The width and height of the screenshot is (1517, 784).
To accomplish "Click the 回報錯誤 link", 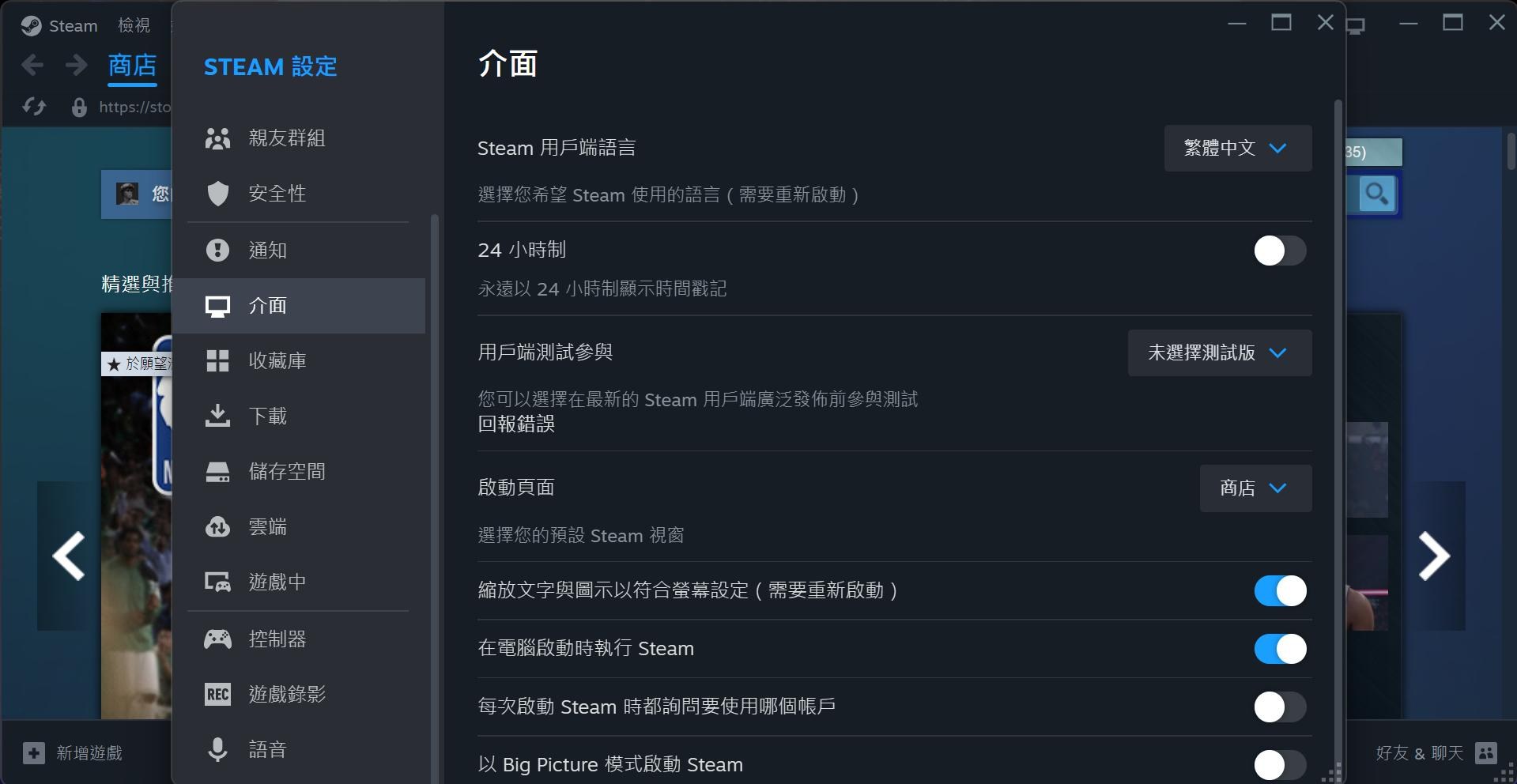I will point(516,424).
